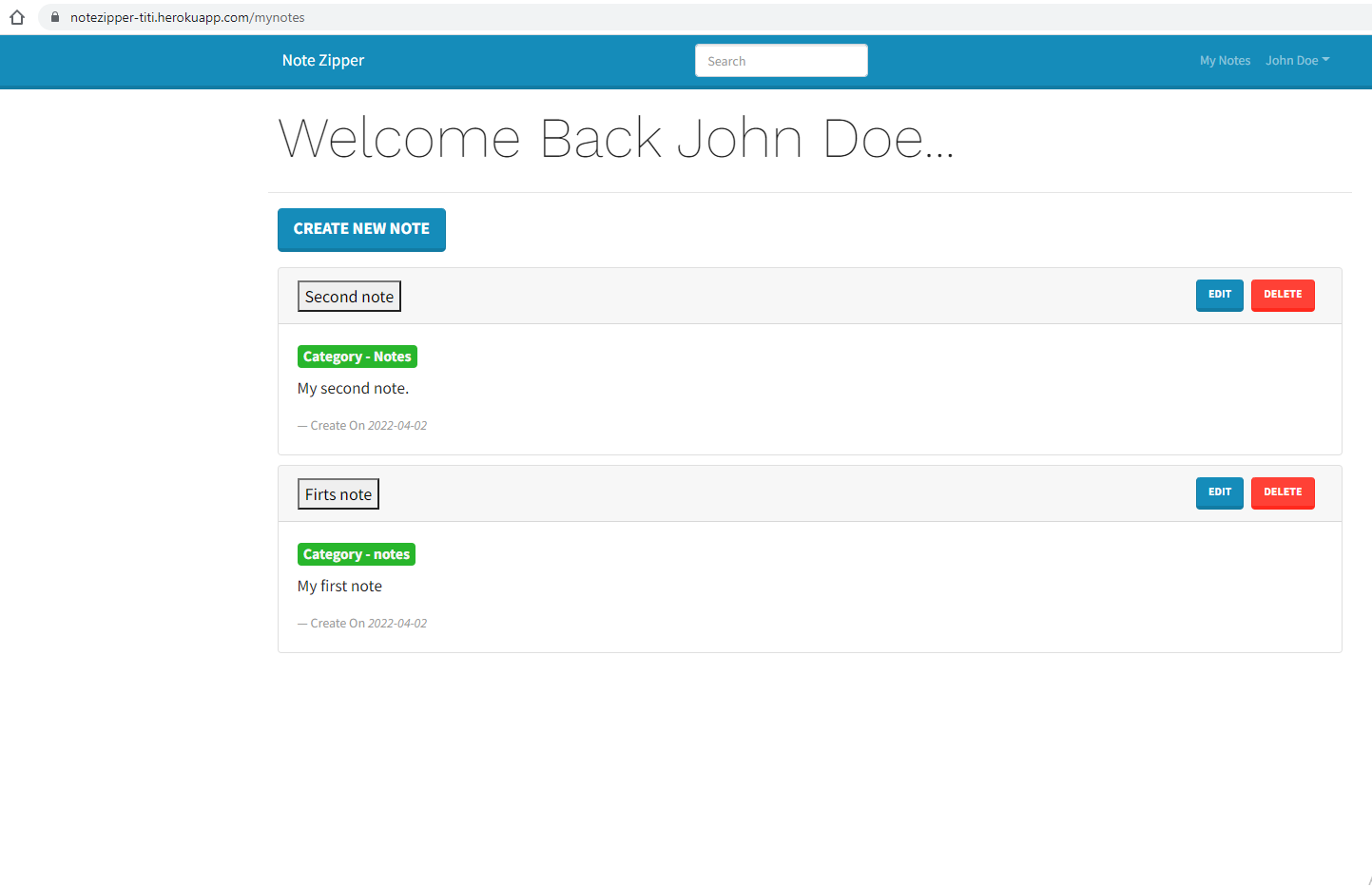Delete the Second note
This screenshot has height=887, width=1372.
click(x=1283, y=295)
